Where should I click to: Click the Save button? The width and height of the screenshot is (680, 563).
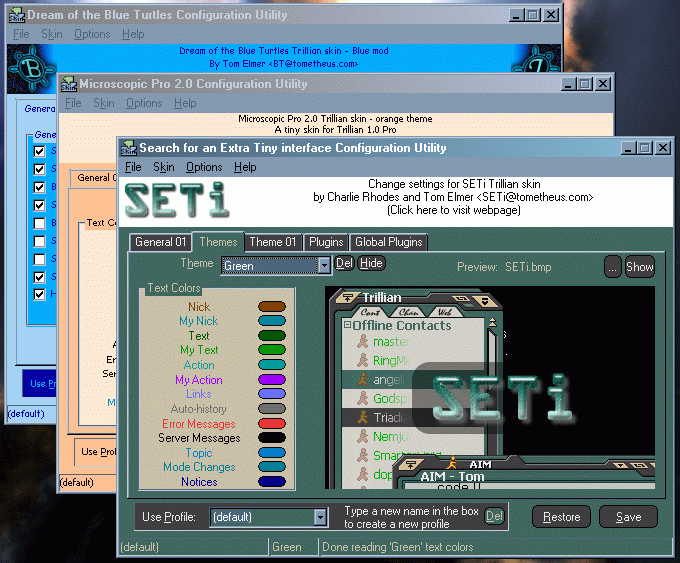click(x=628, y=517)
